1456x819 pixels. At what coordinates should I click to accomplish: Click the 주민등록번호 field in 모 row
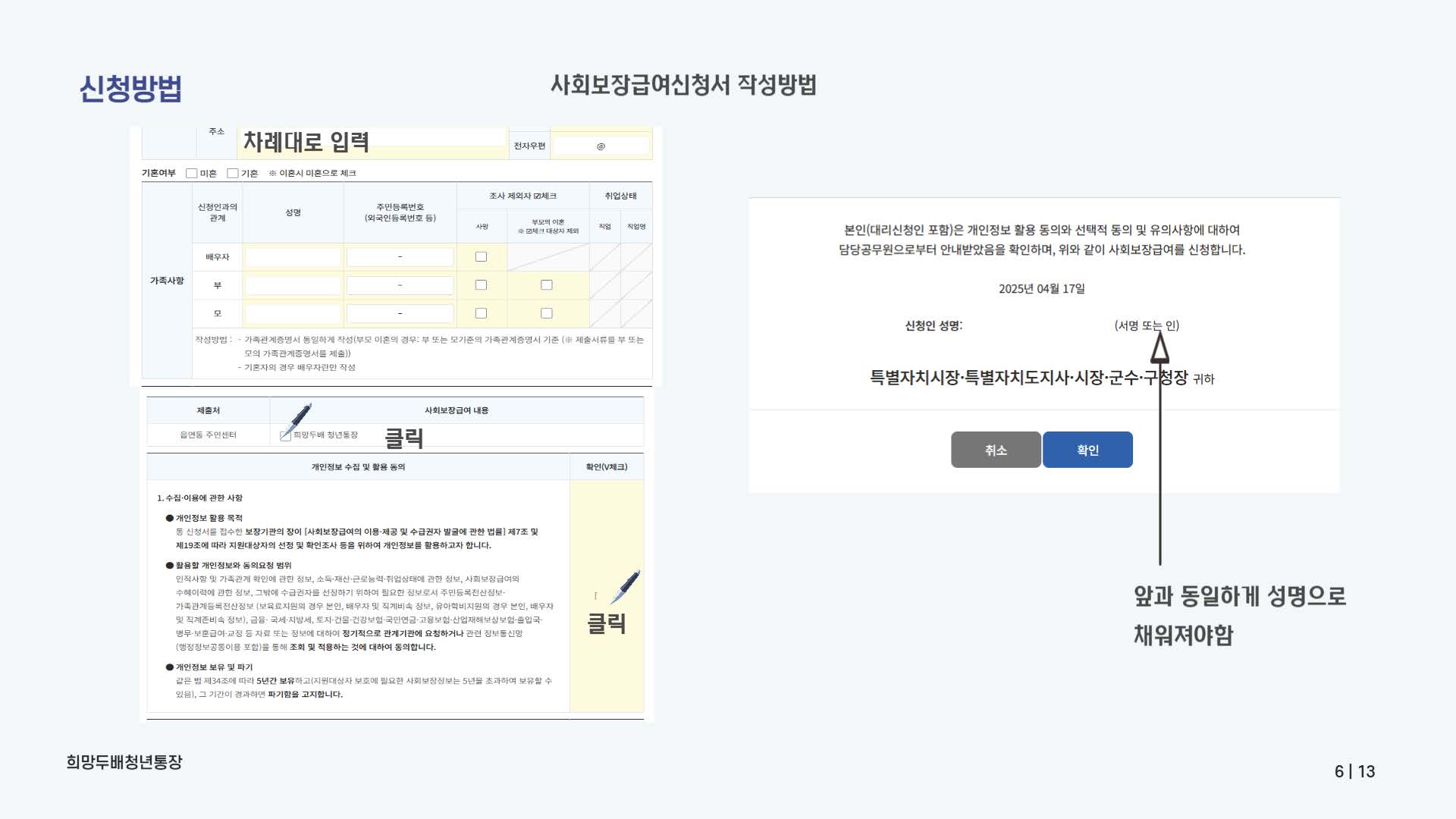399,312
